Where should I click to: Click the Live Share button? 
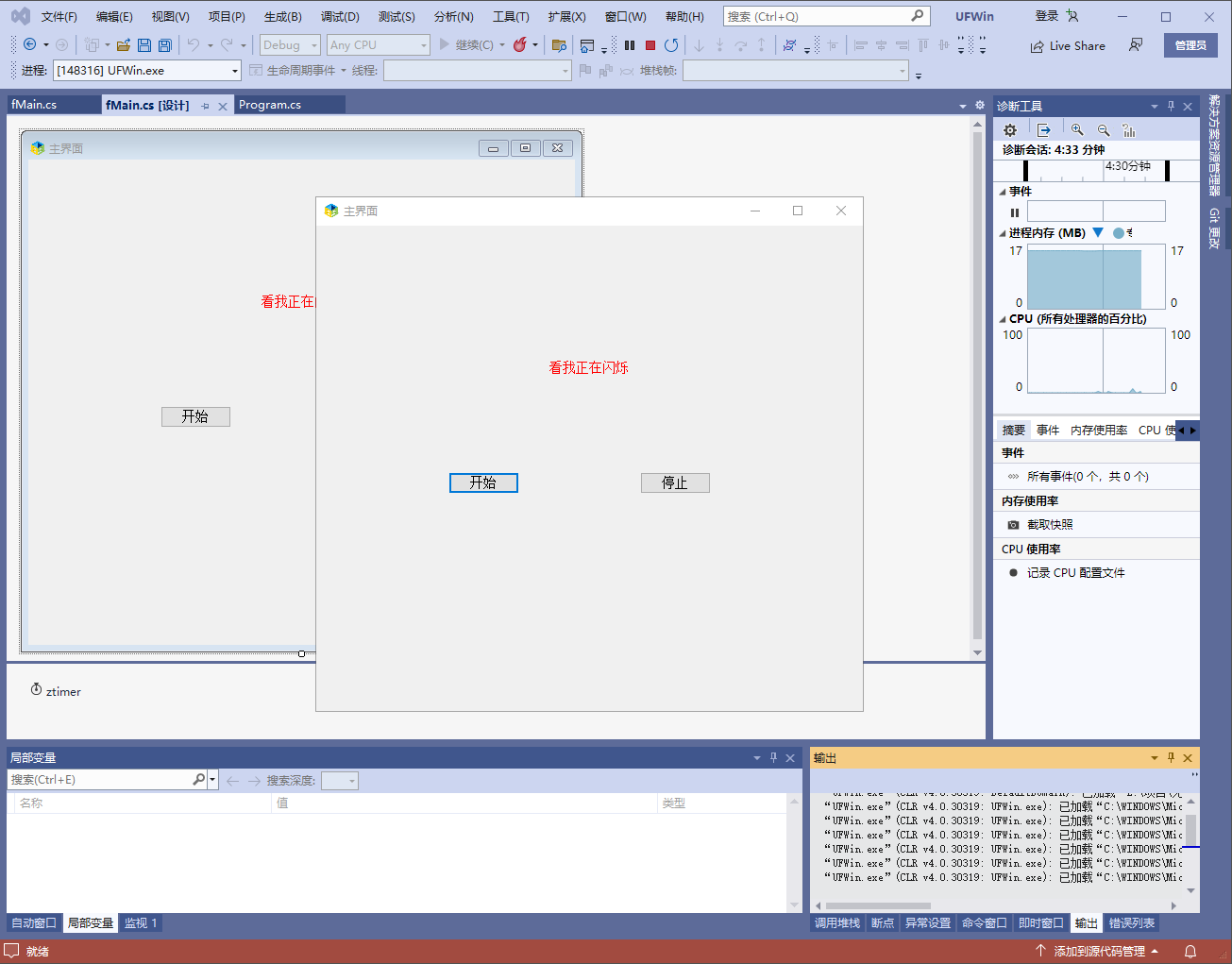coord(1068,45)
